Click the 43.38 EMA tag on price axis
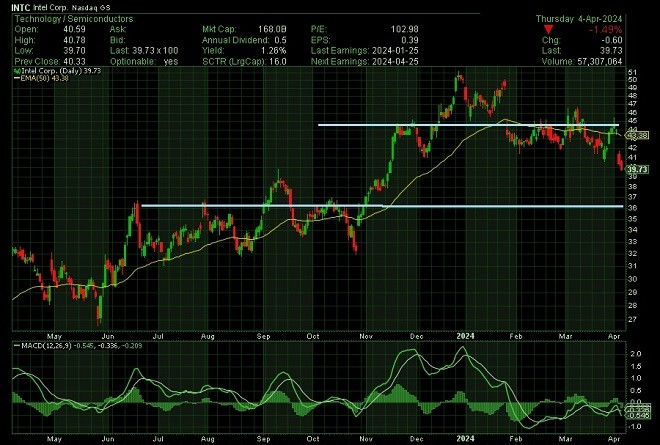 [637, 136]
